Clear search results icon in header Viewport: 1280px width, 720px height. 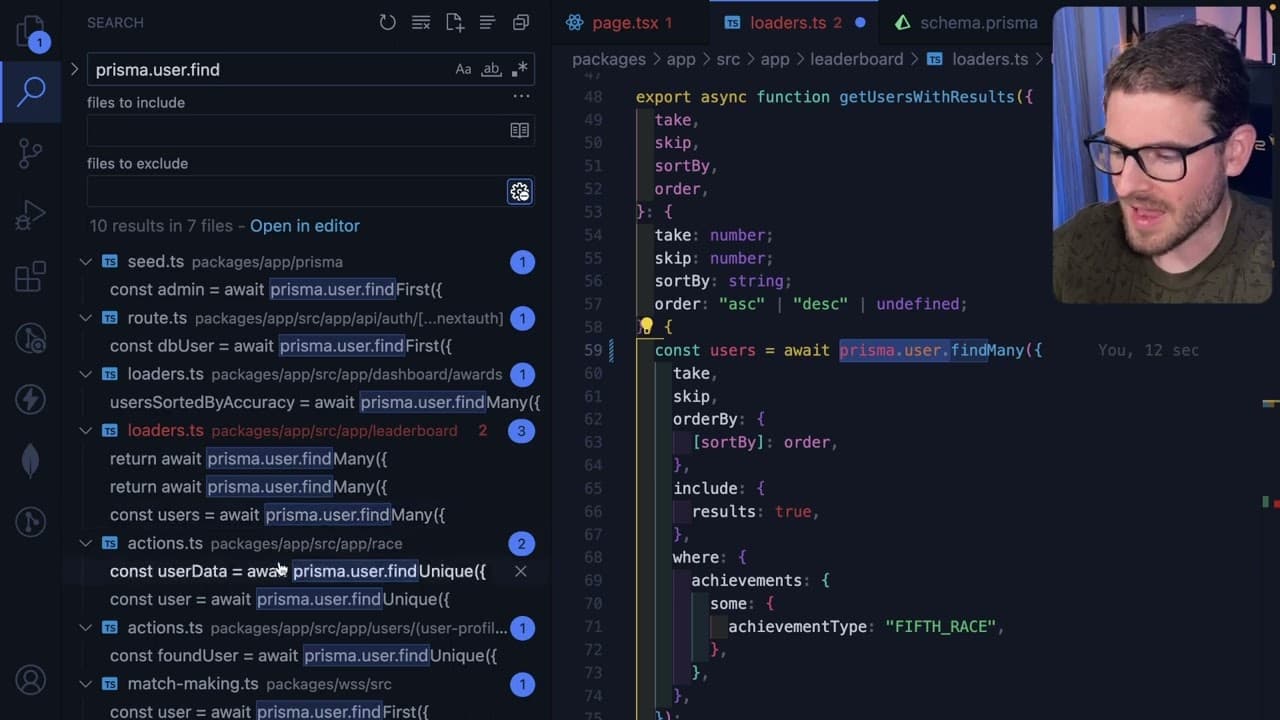421,22
